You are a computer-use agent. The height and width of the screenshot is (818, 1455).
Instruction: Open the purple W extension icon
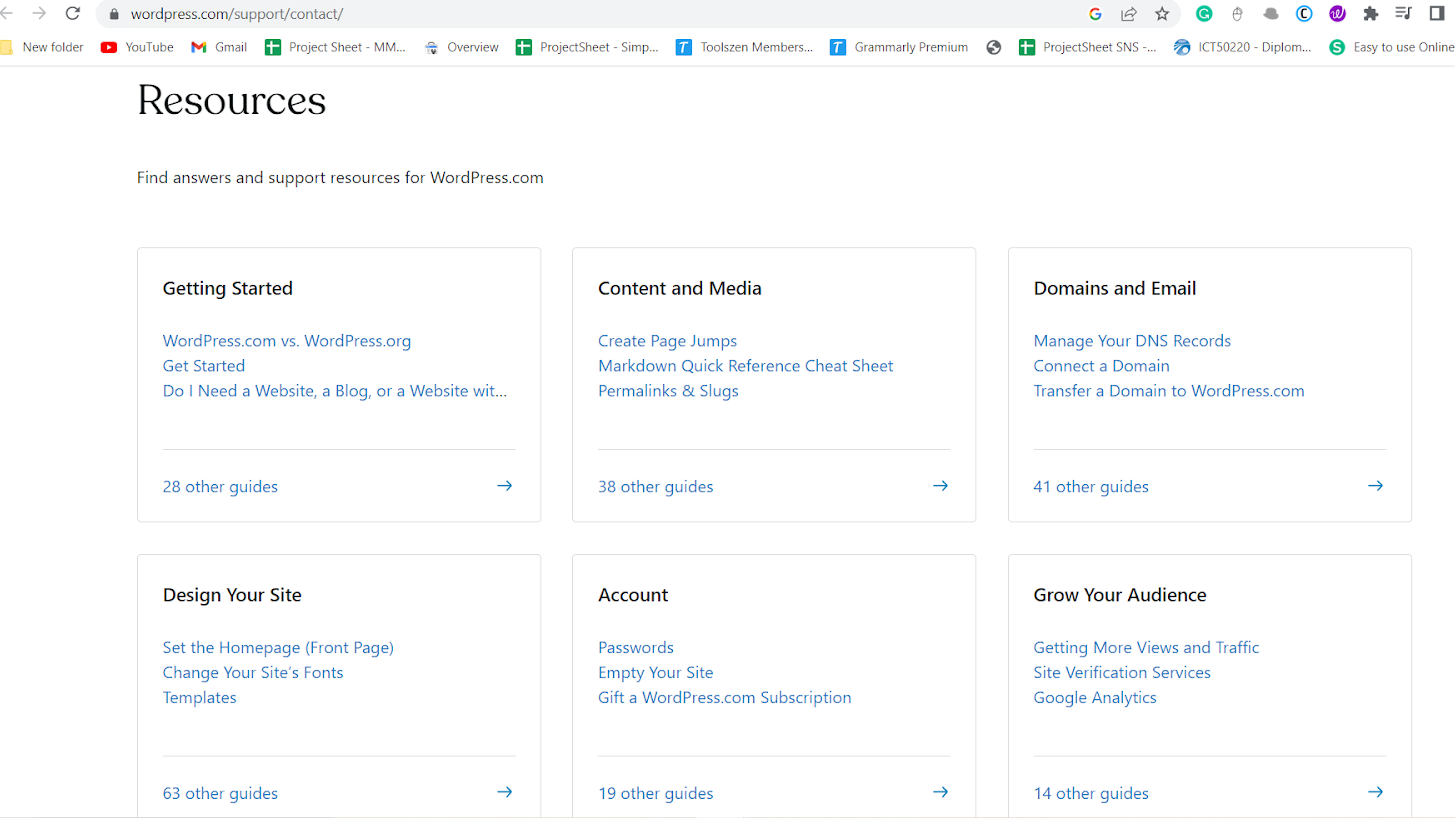coord(1337,14)
